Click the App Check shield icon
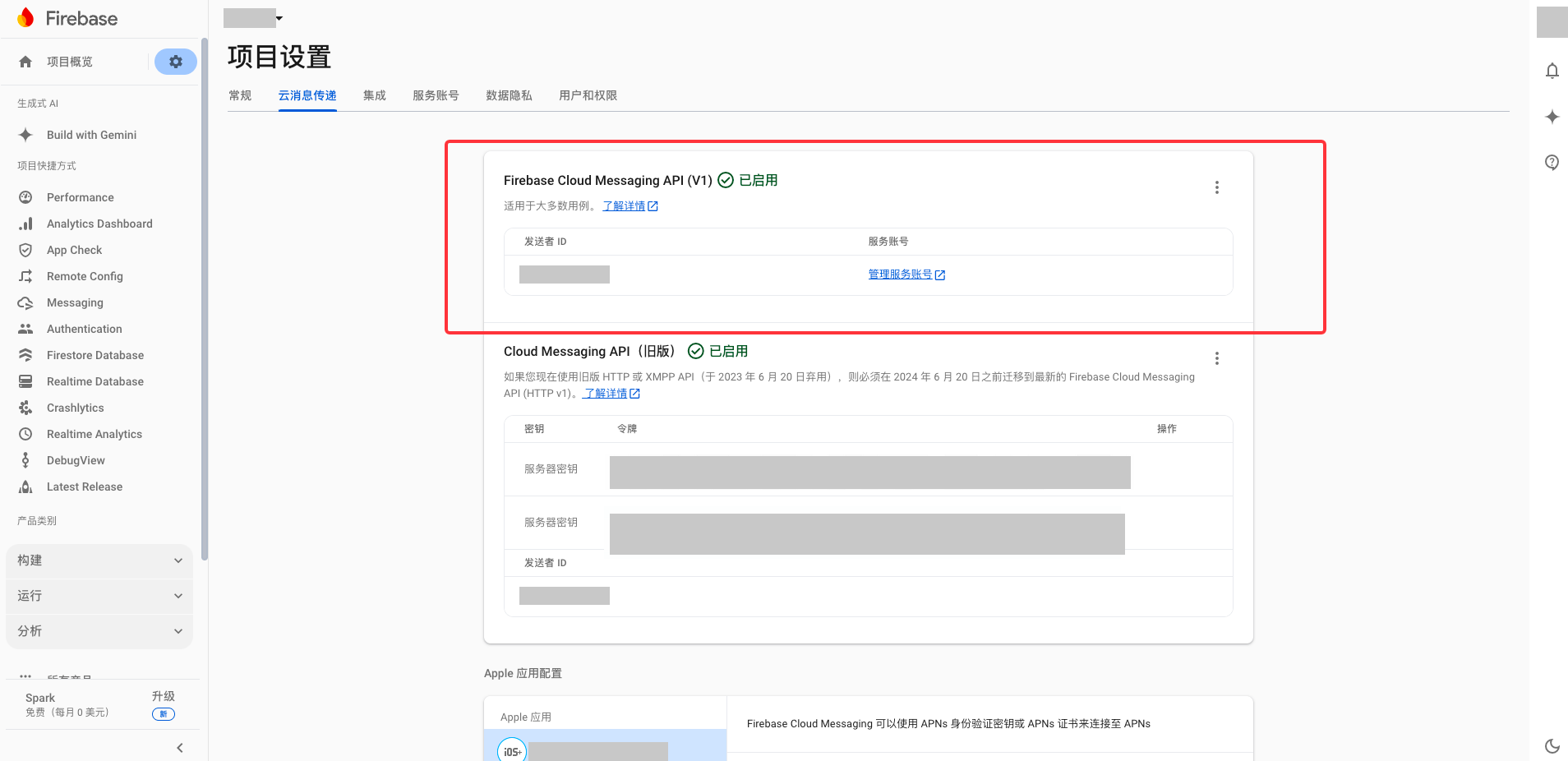Viewport: 1568px width, 761px height. pos(25,250)
